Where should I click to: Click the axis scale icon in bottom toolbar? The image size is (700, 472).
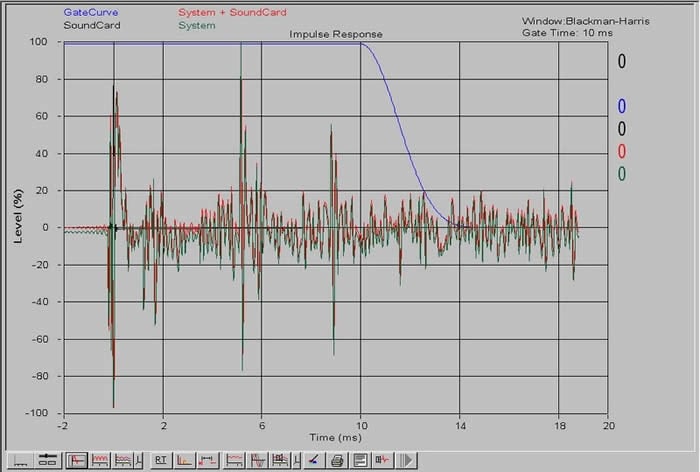point(21,460)
